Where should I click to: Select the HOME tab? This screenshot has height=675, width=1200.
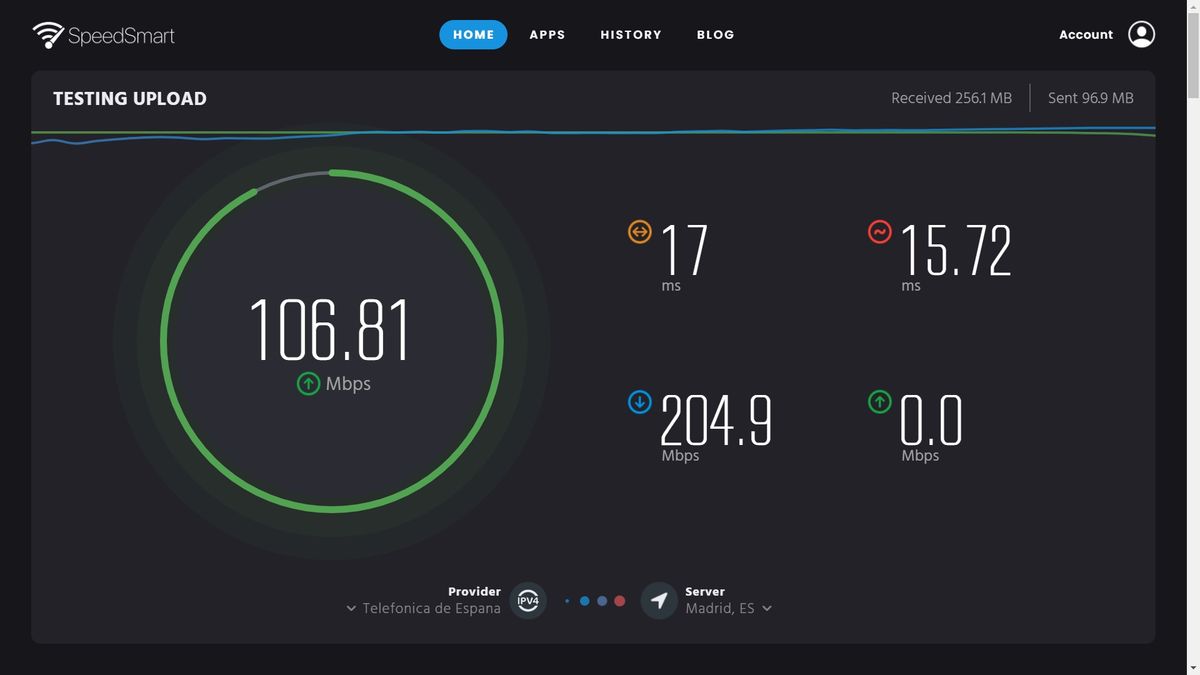coord(473,33)
